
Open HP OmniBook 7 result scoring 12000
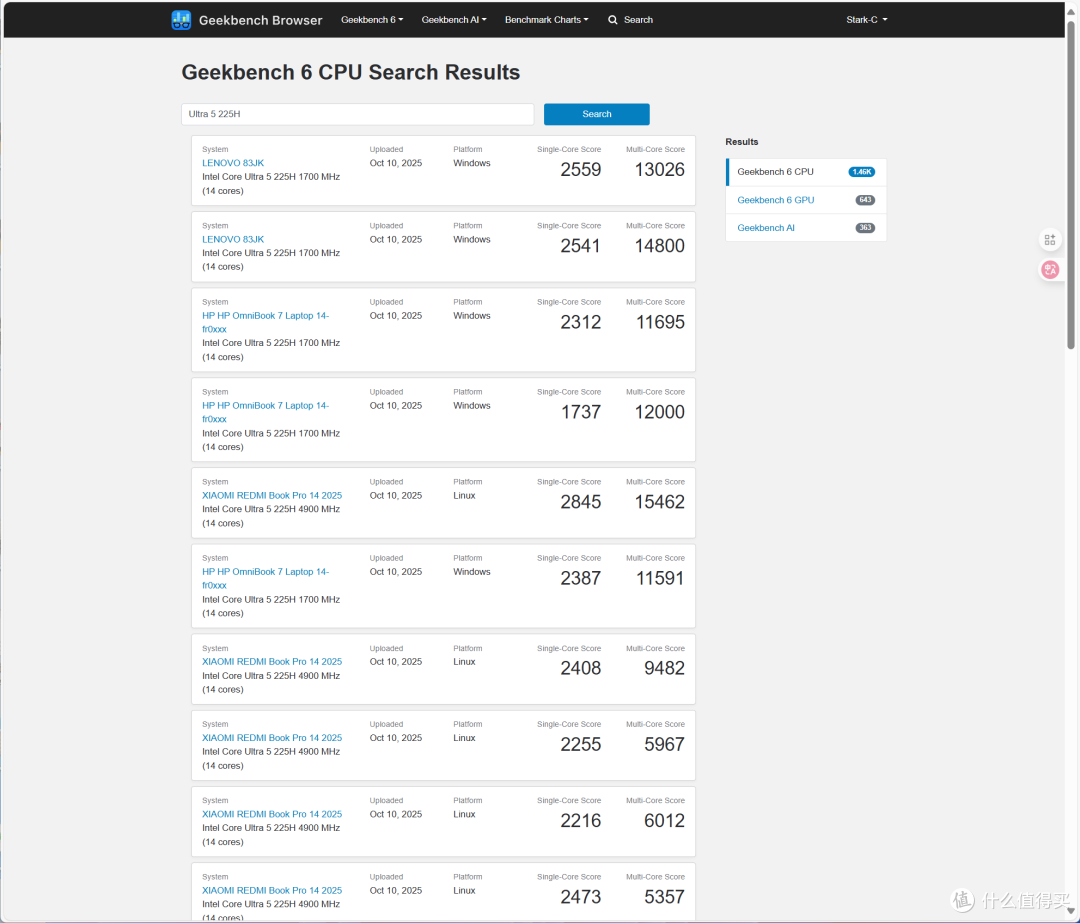pyautogui.click(x=265, y=413)
